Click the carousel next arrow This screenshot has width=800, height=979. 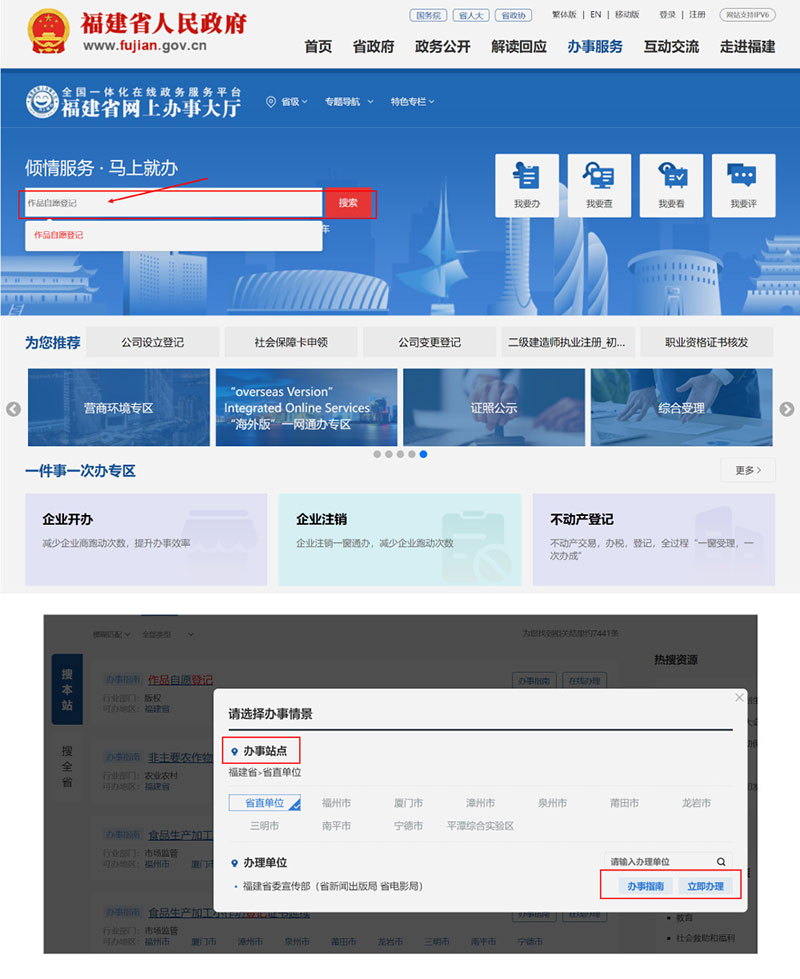787,409
